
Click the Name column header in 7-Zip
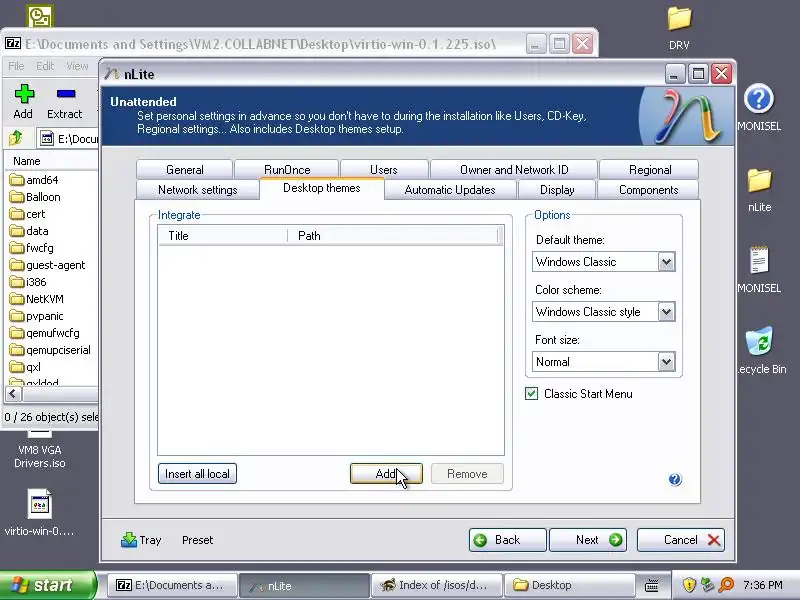click(x=51, y=161)
